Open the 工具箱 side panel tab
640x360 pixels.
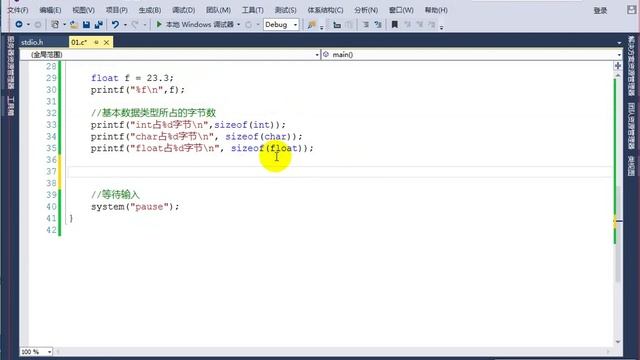[x=11, y=106]
